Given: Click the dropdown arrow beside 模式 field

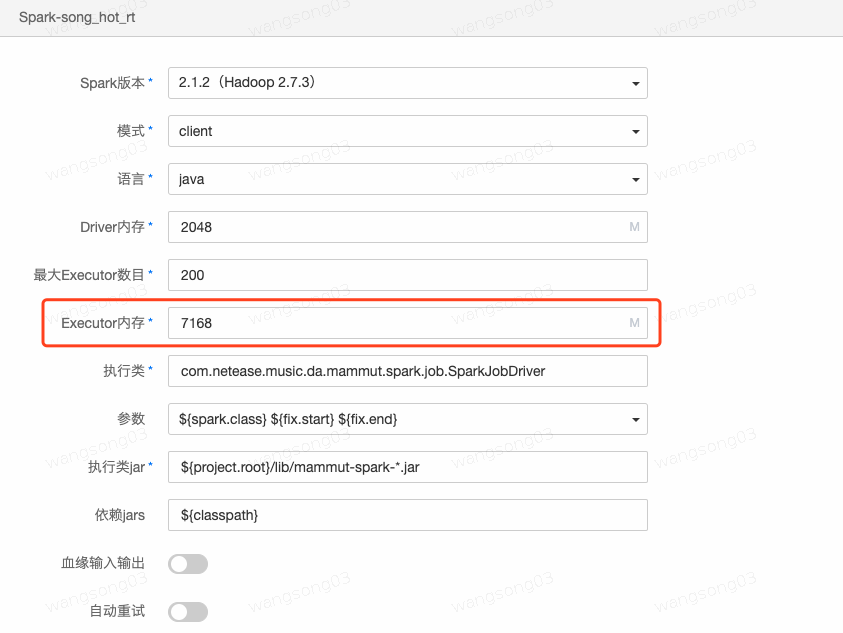Looking at the screenshot, I should (x=635, y=131).
